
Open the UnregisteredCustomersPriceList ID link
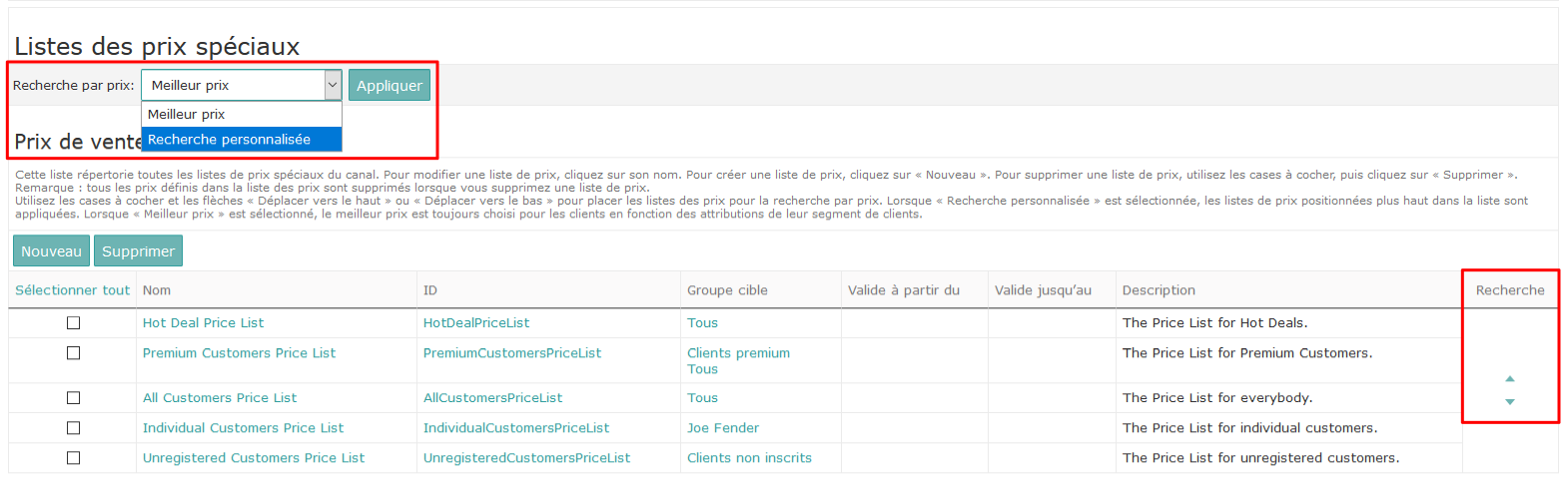pyautogui.click(x=526, y=458)
